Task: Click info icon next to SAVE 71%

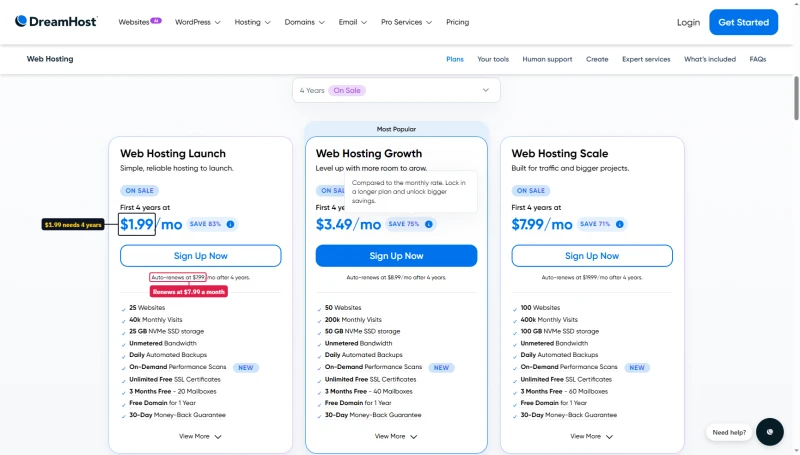Action: (619, 224)
